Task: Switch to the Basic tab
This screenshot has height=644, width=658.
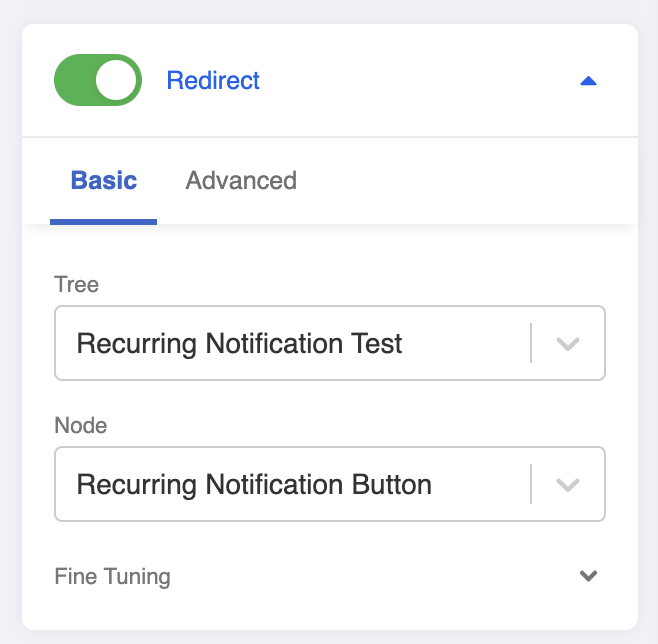Action: (103, 181)
